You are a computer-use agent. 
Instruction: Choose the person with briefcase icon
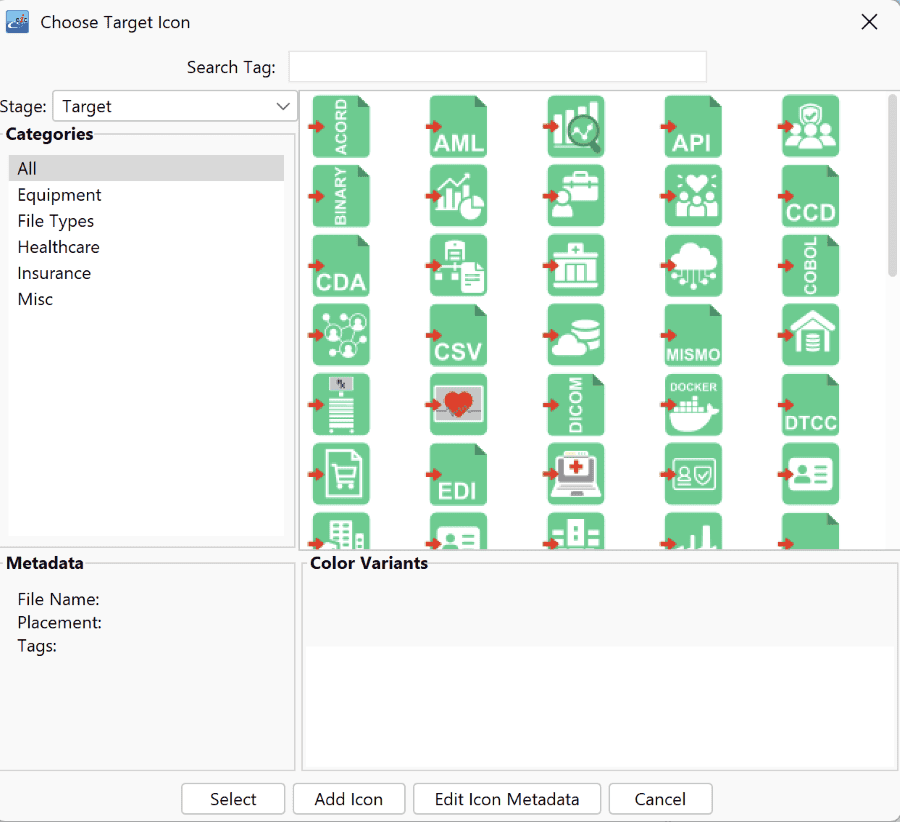point(576,196)
